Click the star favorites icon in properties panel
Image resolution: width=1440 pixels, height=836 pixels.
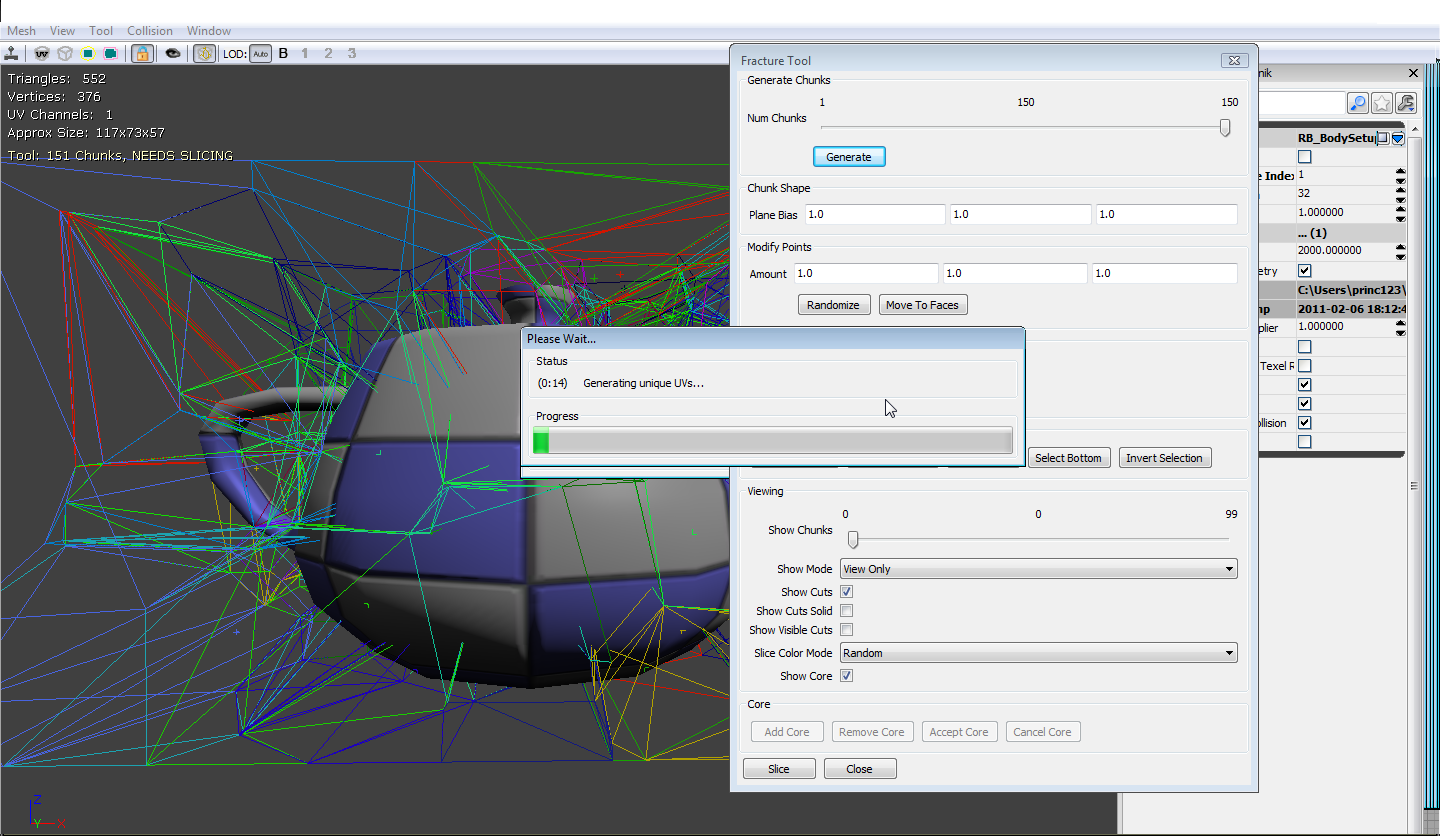[1382, 103]
